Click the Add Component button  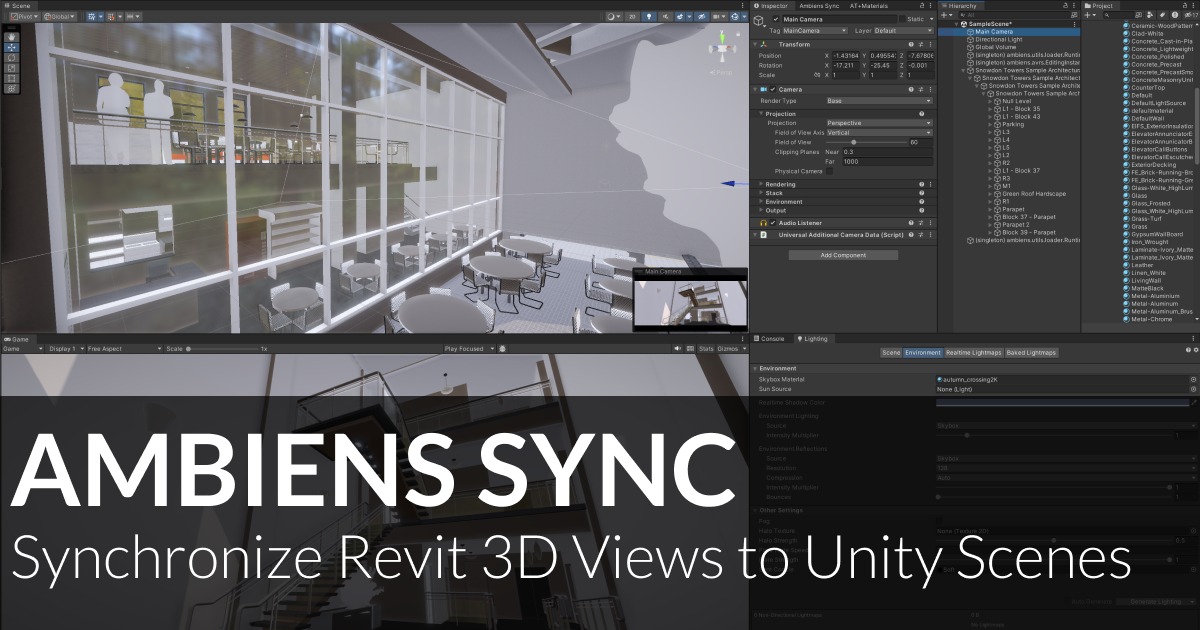click(843, 255)
